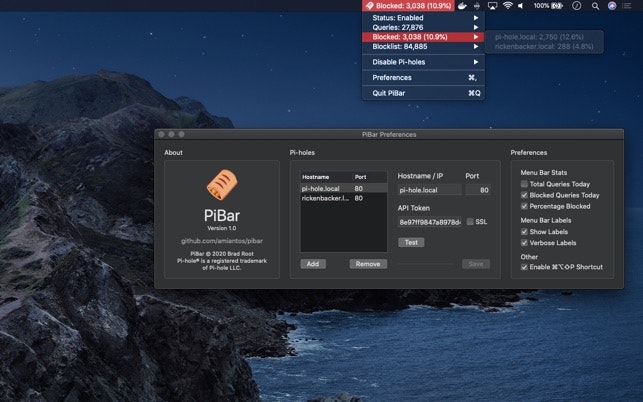The image size is (643, 402).
Task: Toggle the Show Labels checkbox
Action: 524,231
